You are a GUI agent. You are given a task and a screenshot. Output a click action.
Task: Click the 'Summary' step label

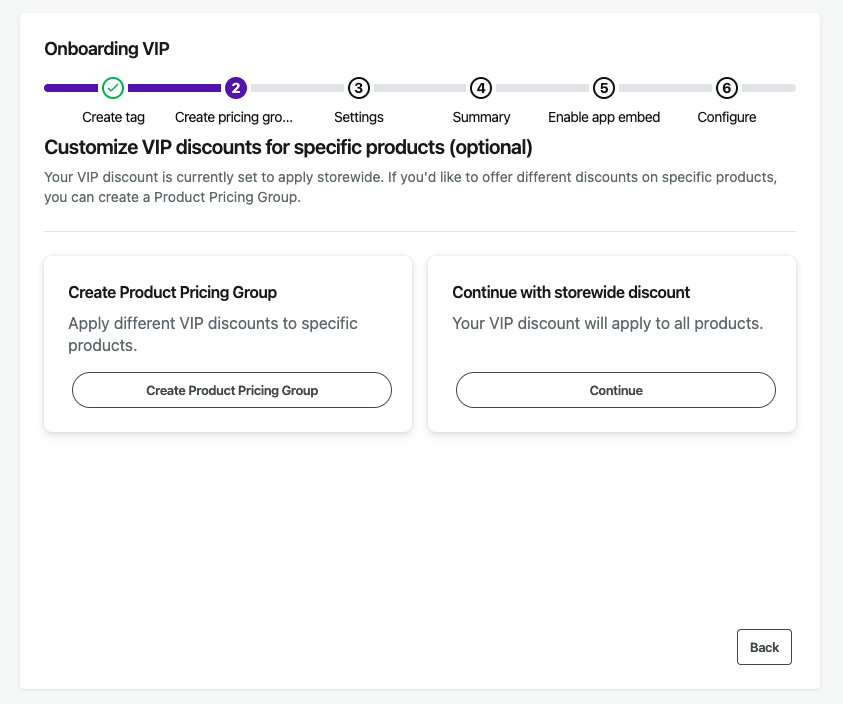[x=481, y=117]
